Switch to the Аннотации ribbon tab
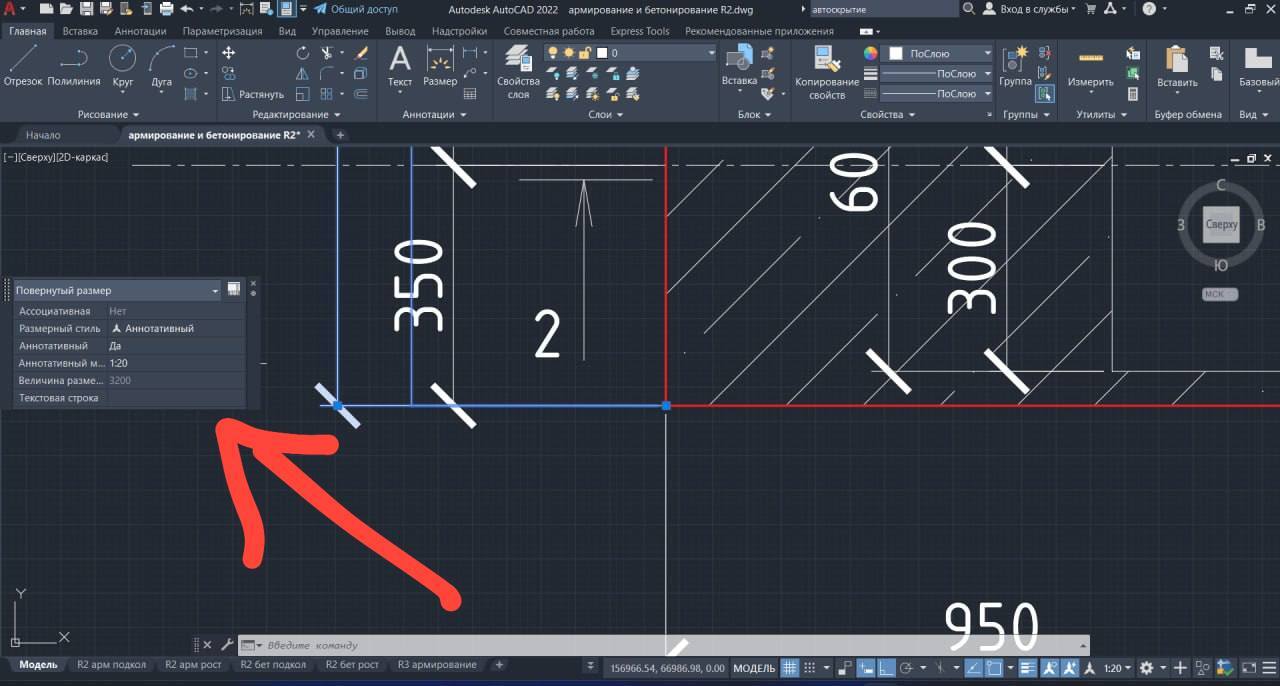1280x686 pixels. click(140, 31)
